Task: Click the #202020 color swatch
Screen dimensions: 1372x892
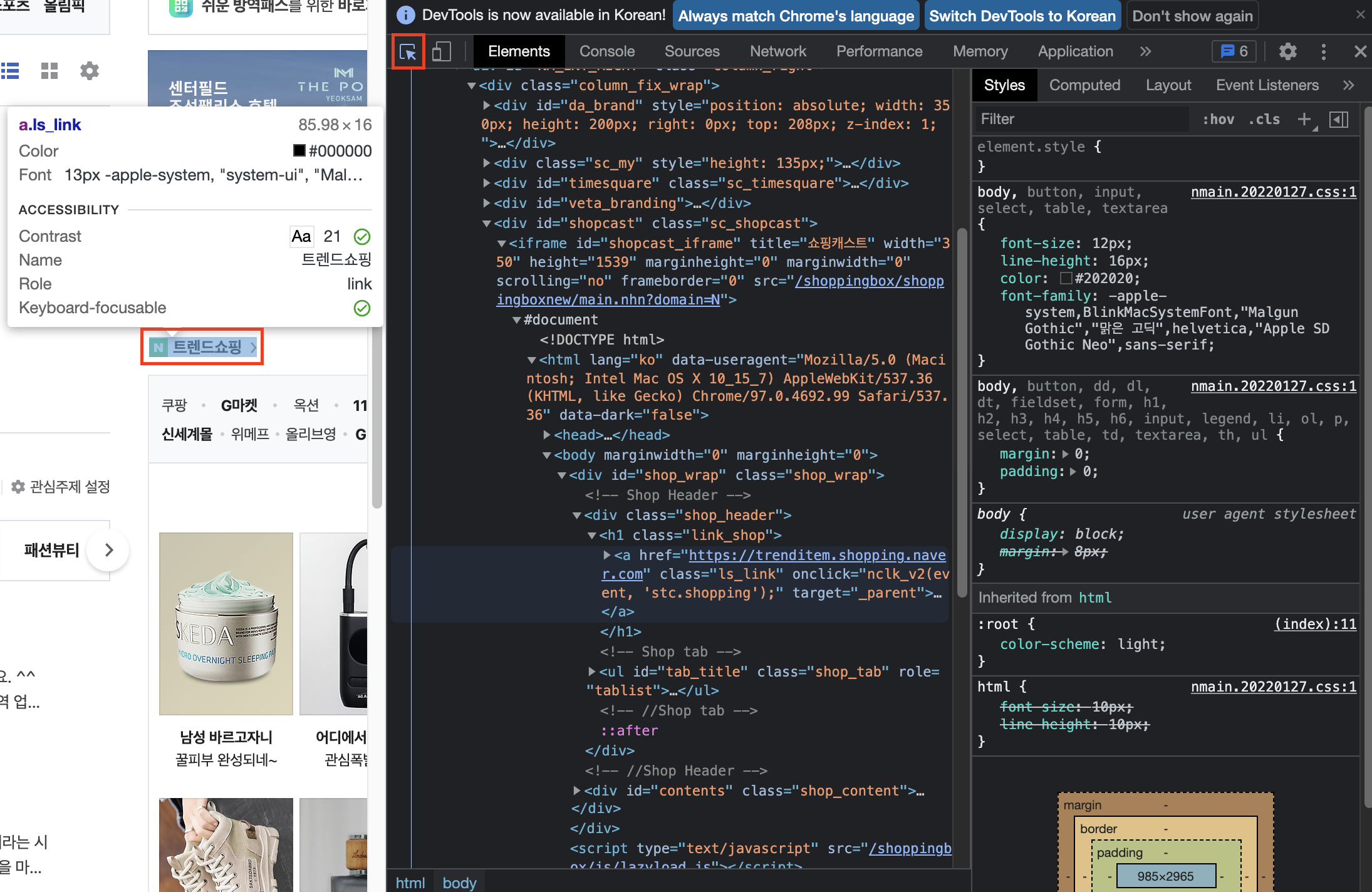Action: click(1066, 278)
